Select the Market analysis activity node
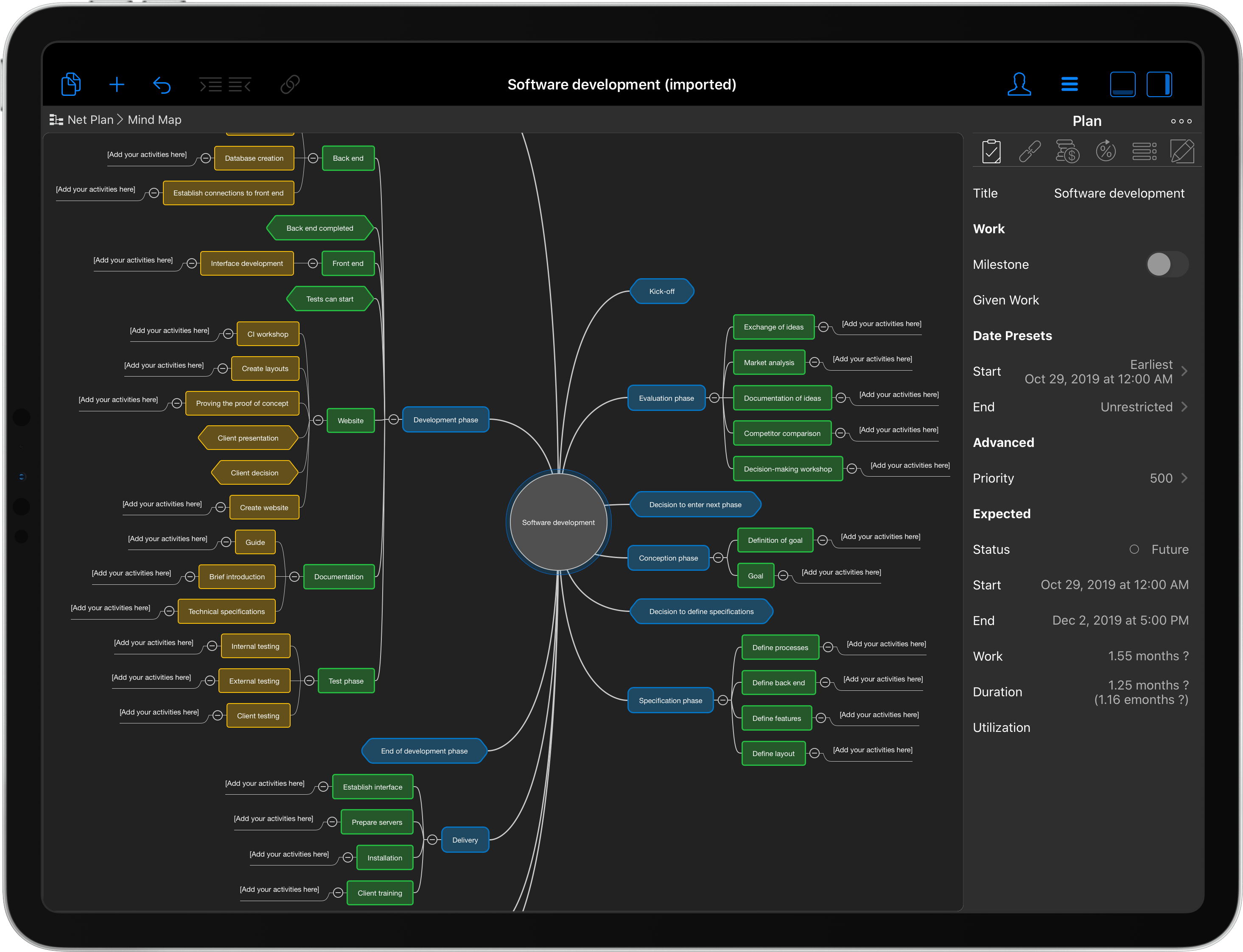The height and width of the screenshot is (952, 1243). click(x=769, y=363)
